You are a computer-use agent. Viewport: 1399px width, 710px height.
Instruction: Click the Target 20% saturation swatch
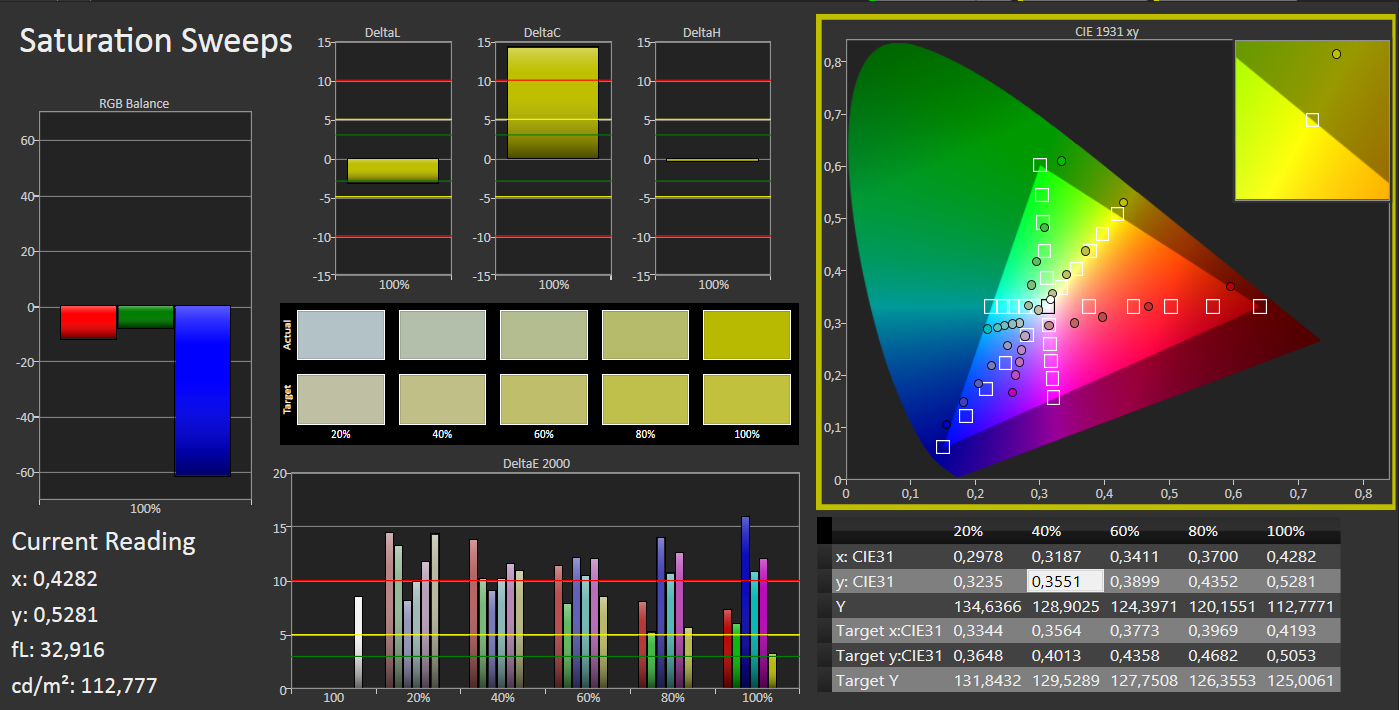(341, 399)
